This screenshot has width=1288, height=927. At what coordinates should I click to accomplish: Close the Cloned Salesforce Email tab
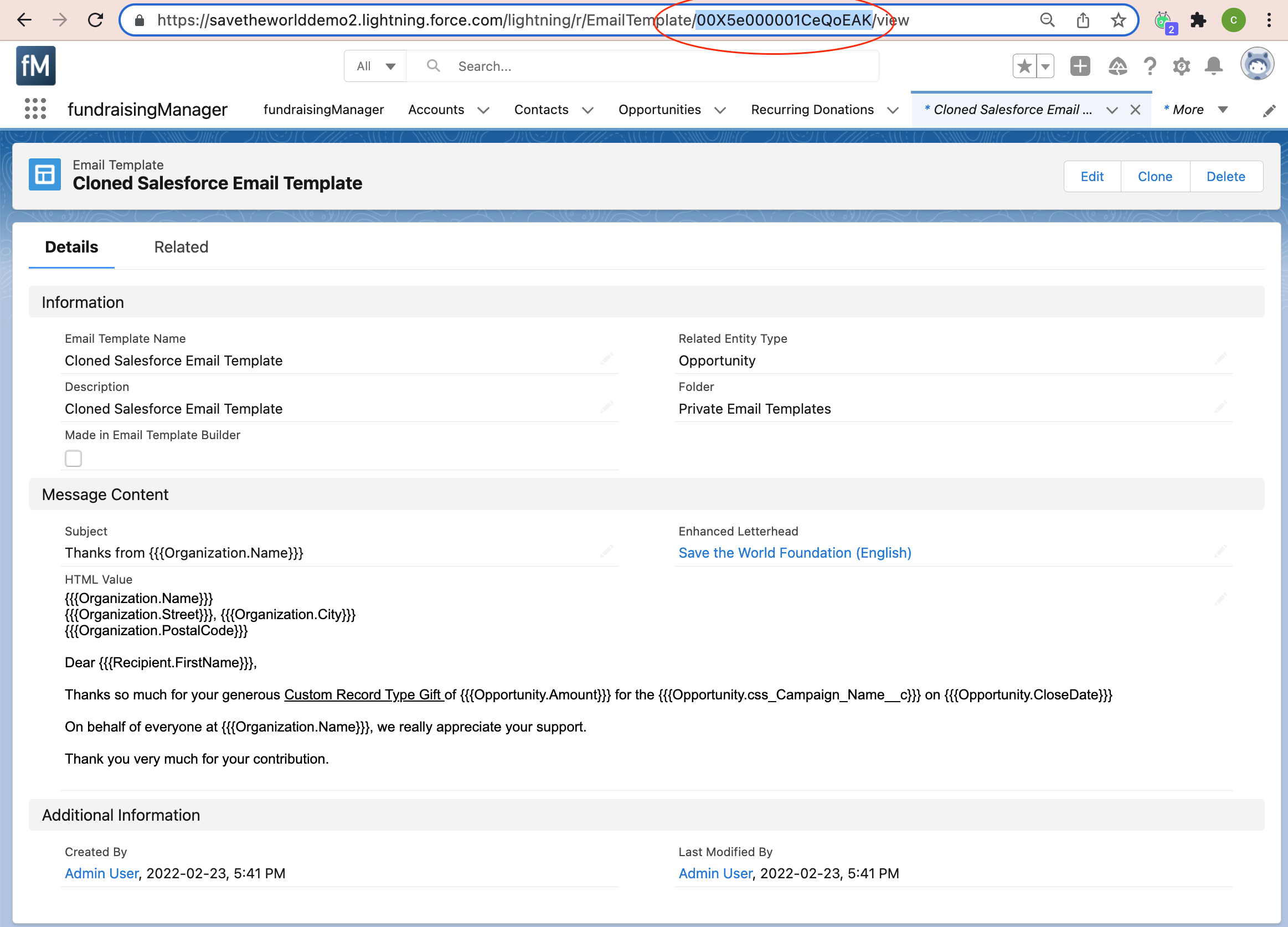[x=1135, y=110]
